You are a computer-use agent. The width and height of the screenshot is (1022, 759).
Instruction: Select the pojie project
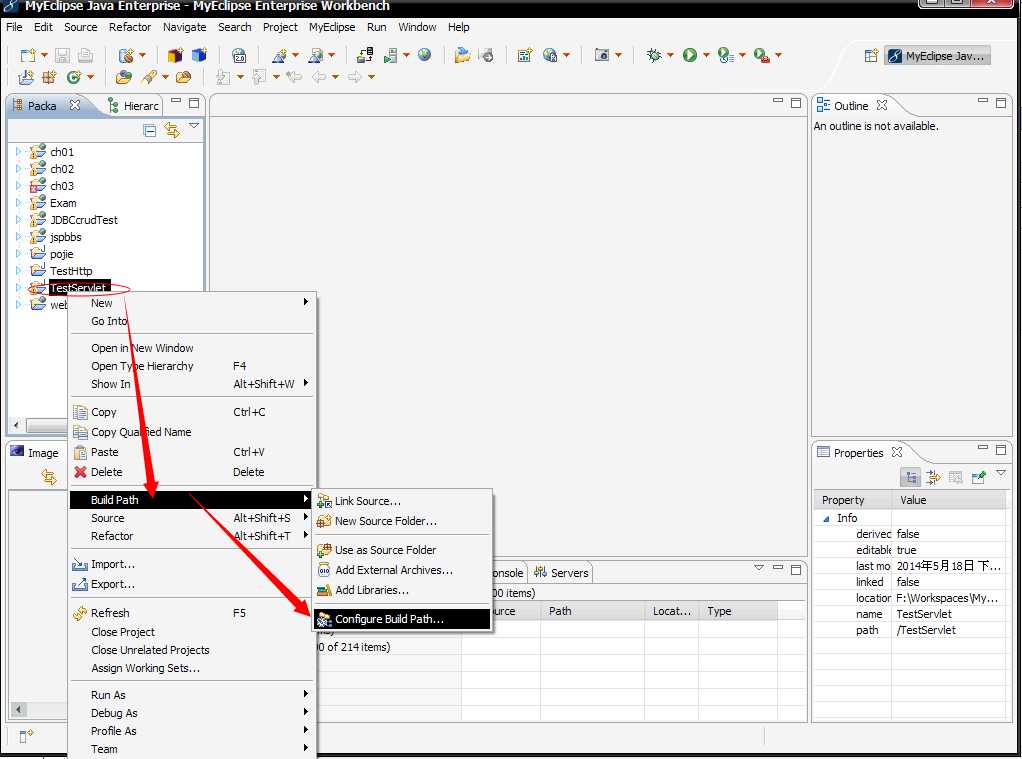click(x=62, y=254)
